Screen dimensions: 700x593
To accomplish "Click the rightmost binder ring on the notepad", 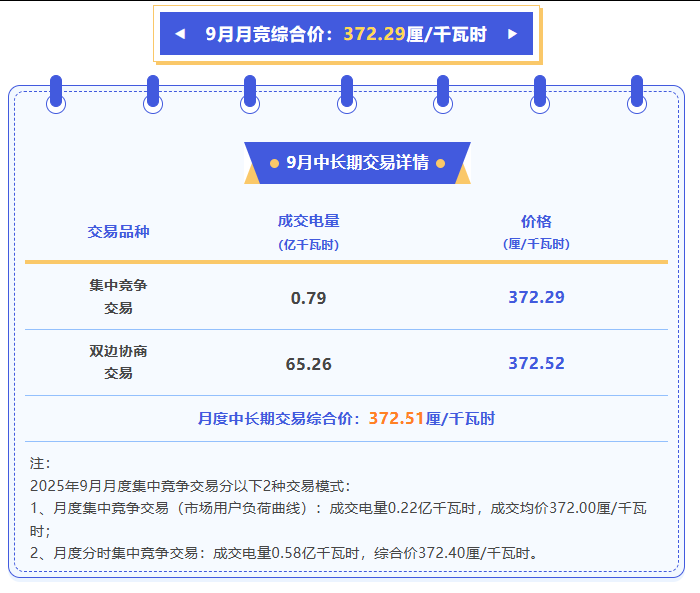I will [x=636, y=94].
